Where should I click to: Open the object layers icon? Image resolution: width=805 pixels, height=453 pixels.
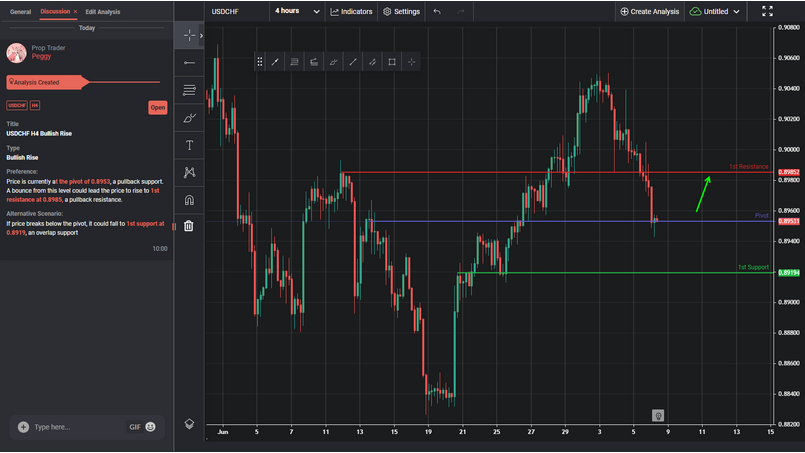click(x=189, y=424)
